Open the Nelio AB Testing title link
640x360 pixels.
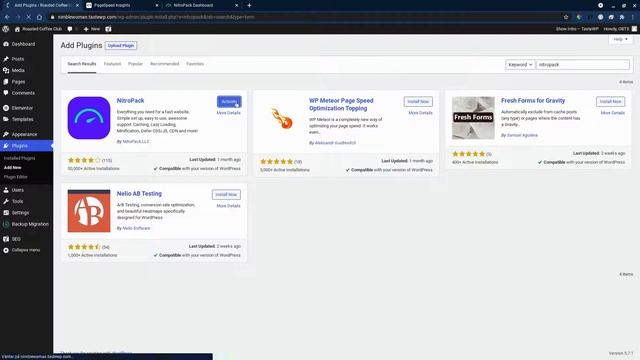point(139,193)
